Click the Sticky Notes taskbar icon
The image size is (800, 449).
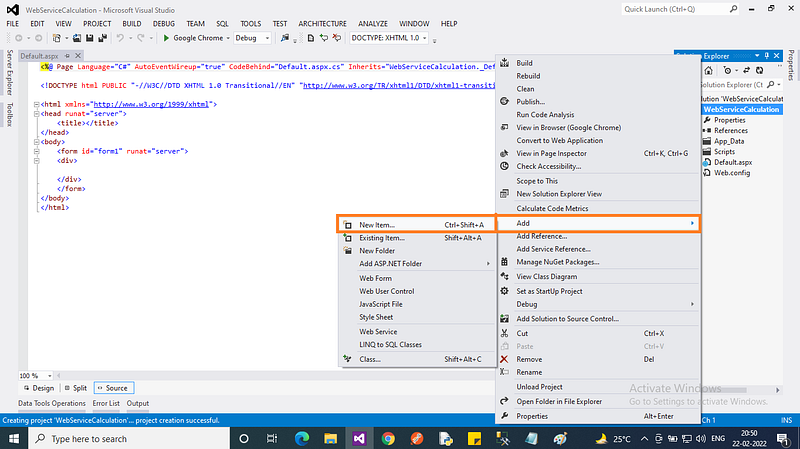(x=474, y=438)
